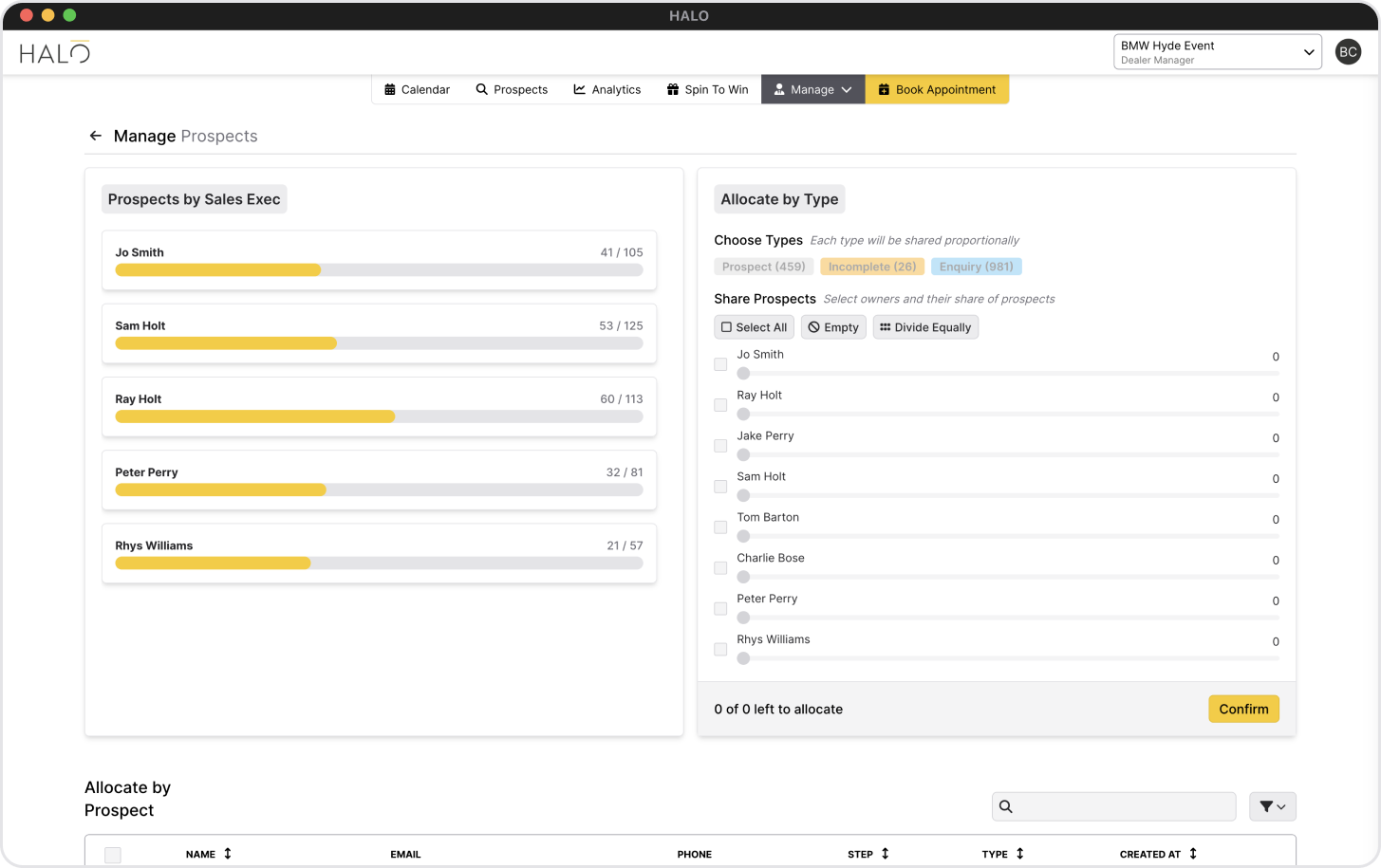Tick the Rhys Williams checkbox in Allocate by Type

(720, 650)
